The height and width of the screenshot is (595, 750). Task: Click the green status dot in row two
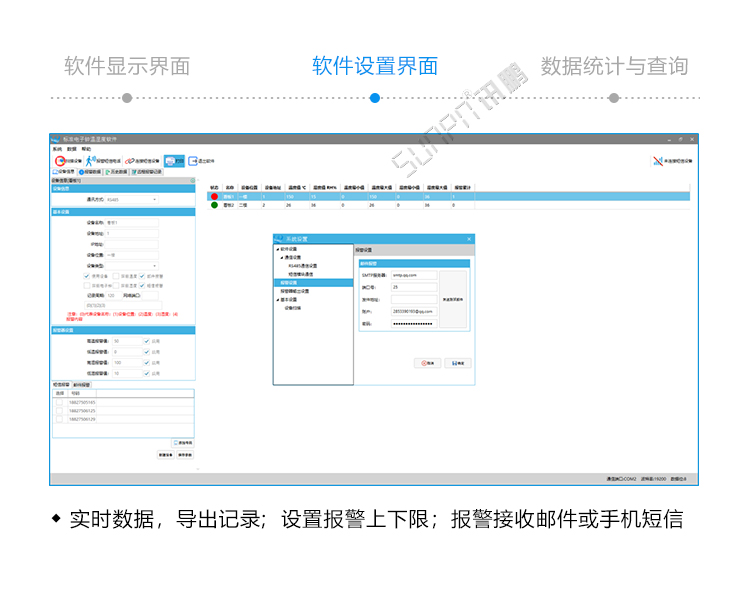214,205
